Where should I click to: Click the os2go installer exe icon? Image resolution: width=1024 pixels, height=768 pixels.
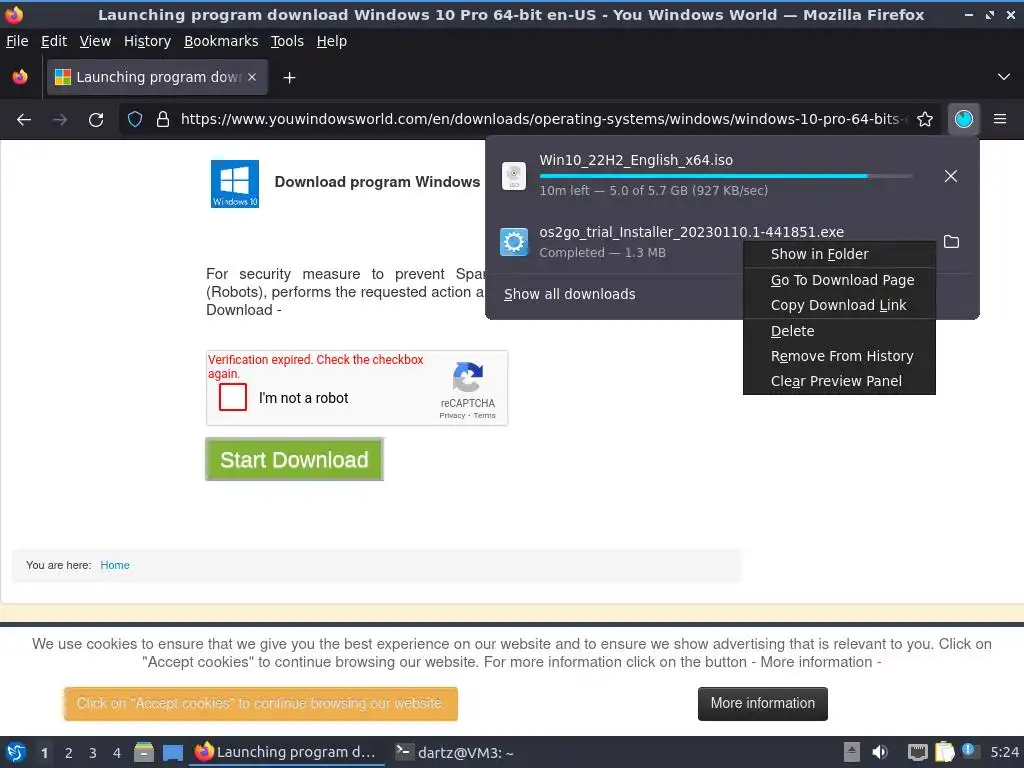[514, 242]
